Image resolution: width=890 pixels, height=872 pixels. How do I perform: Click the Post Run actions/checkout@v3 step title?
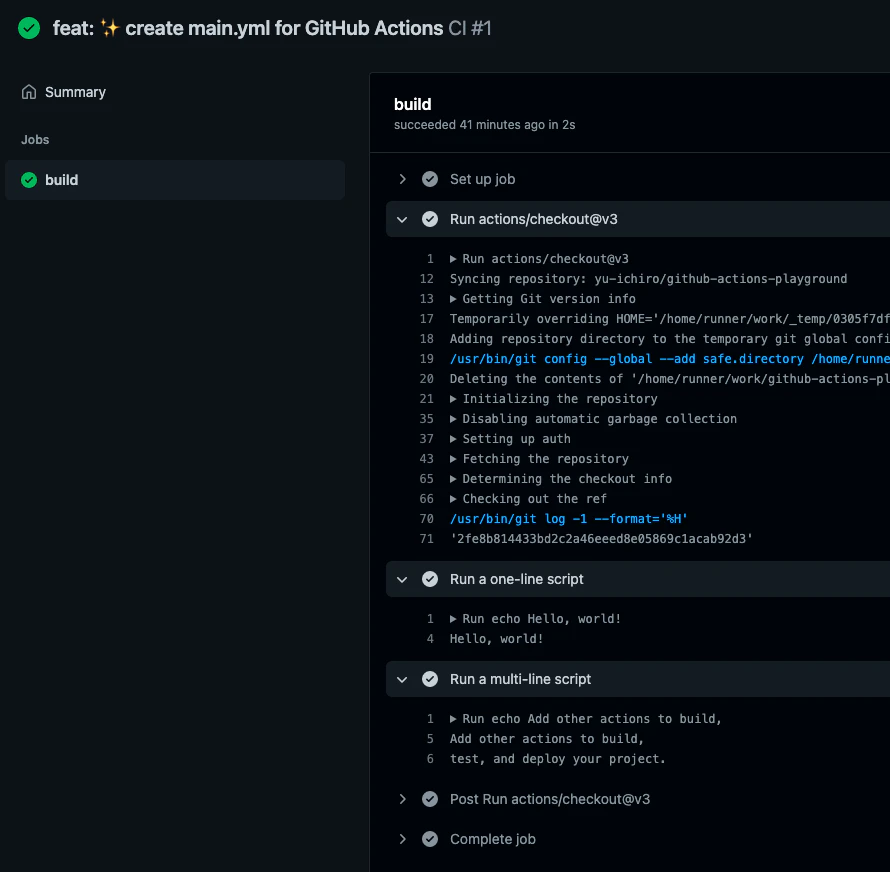550,799
